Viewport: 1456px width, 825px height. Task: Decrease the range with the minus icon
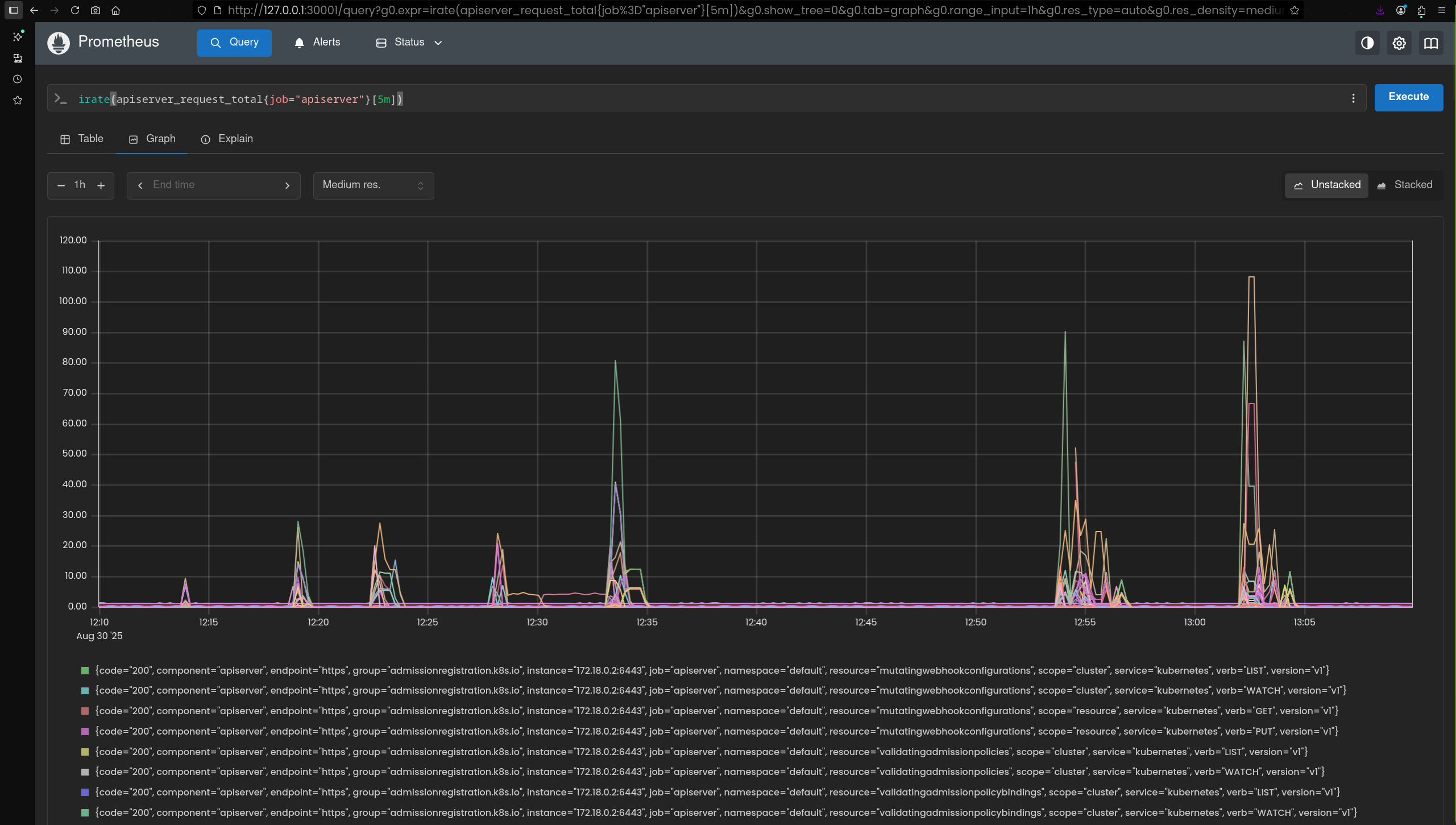pos(61,186)
